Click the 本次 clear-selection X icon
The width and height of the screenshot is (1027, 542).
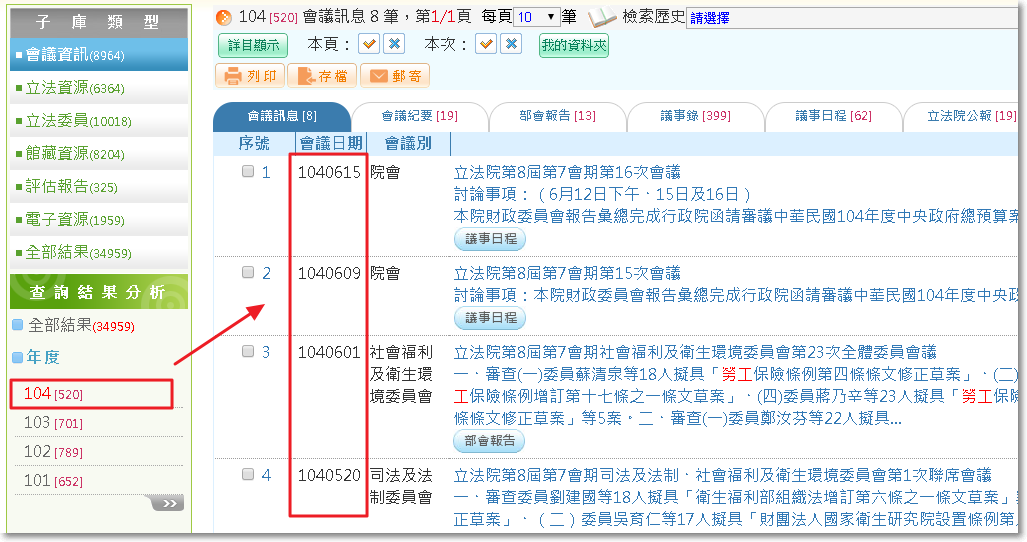pos(512,45)
